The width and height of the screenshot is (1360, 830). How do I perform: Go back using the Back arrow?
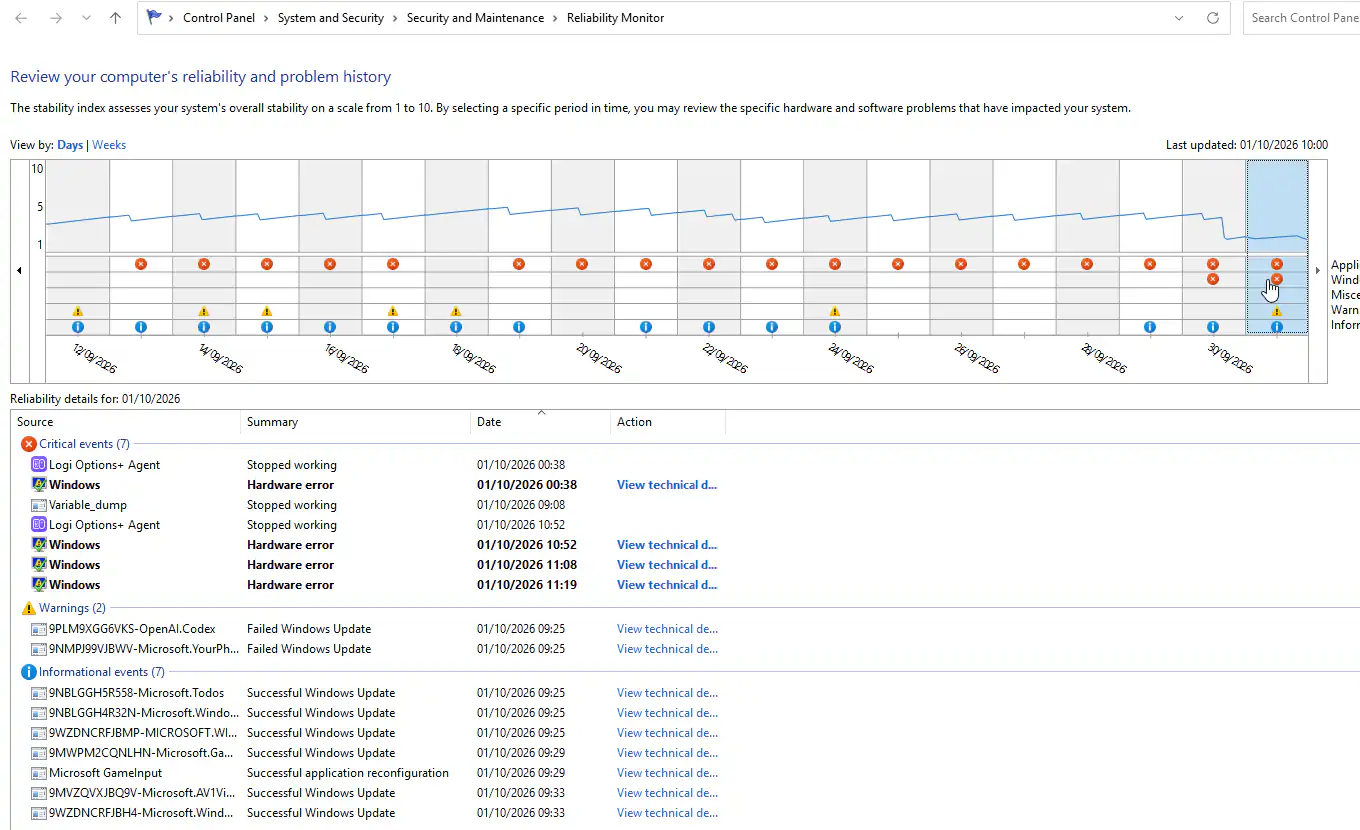click(x=21, y=18)
